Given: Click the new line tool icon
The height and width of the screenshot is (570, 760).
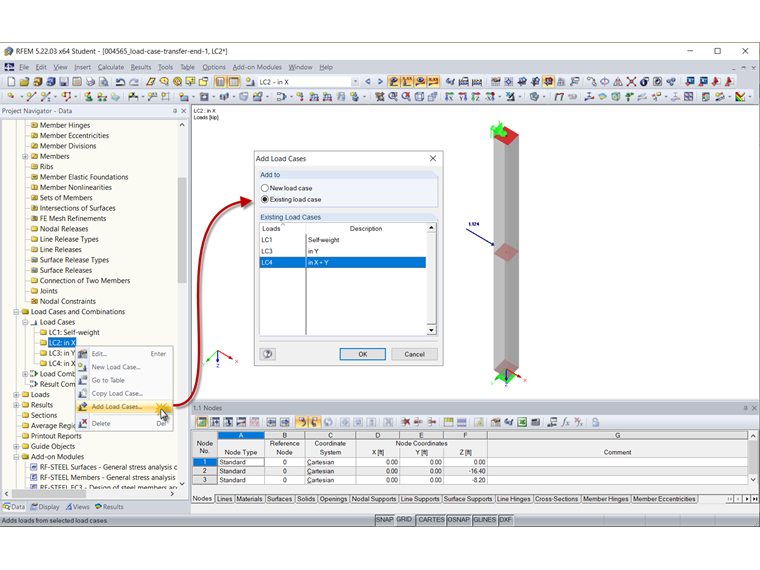Looking at the screenshot, I should [x=31, y=96].
